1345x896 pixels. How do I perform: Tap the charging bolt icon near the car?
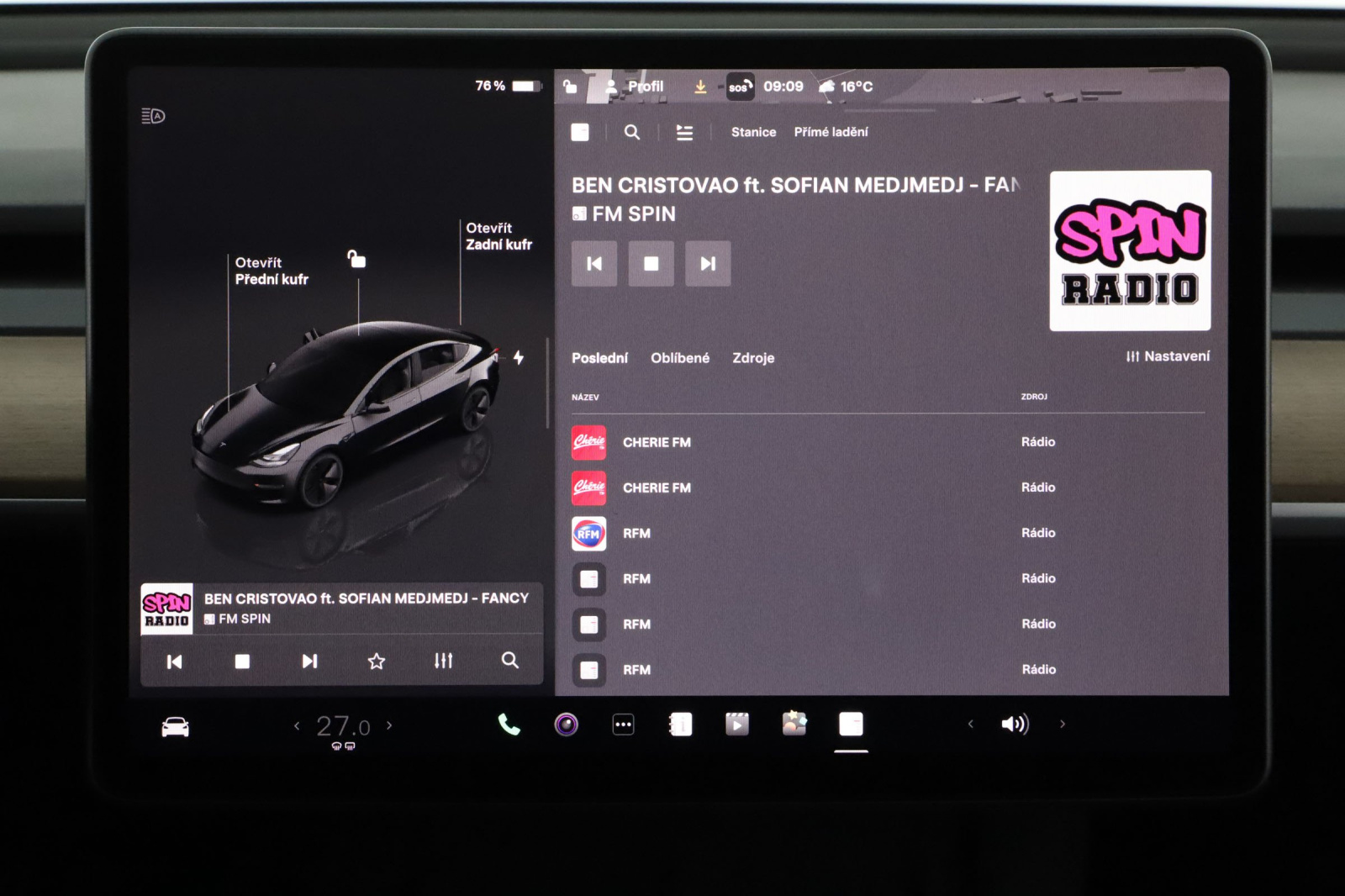click(x=519, y=357)
